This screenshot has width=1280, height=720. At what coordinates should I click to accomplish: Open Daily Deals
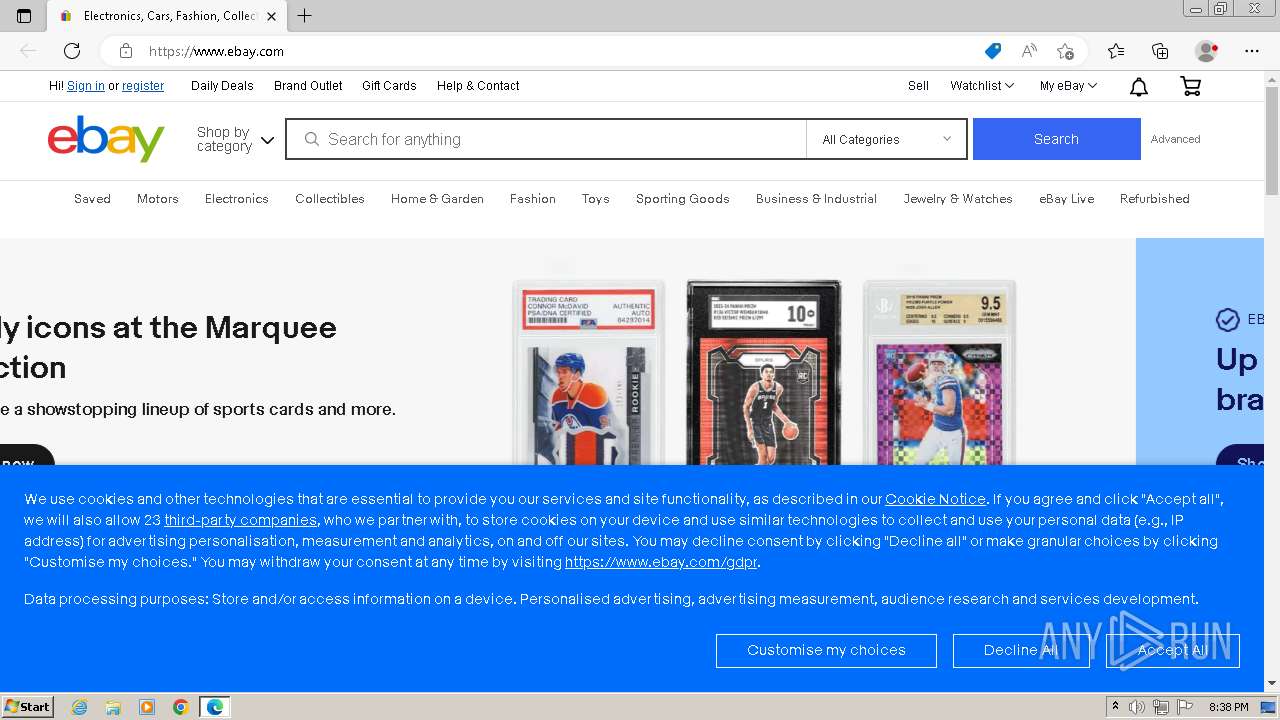click(x=222, y=86)
